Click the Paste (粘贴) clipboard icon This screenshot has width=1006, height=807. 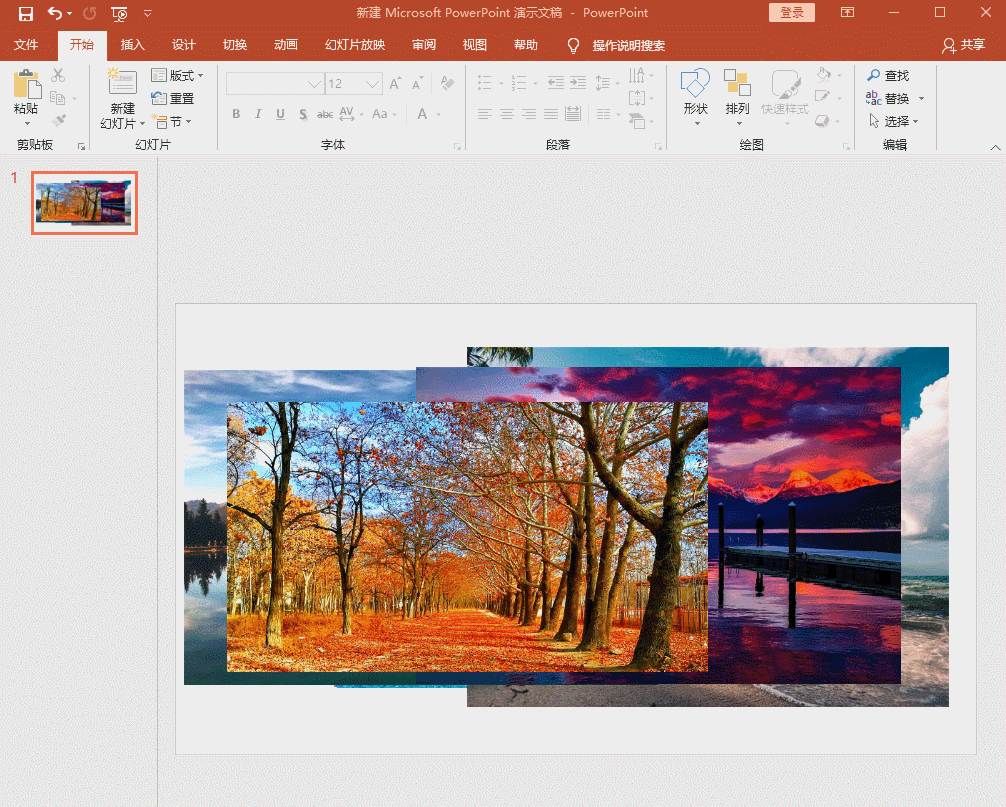tap(26, 86)
